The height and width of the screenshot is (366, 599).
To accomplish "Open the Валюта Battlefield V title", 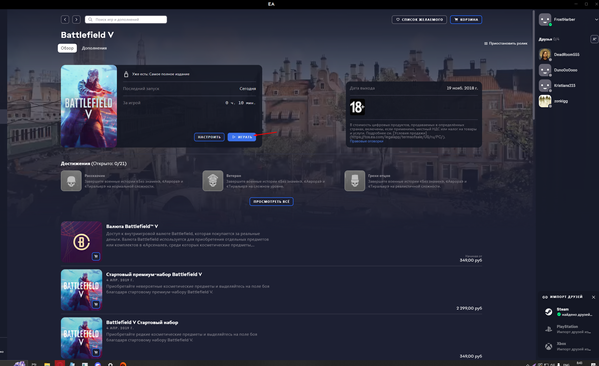I will 132,227.
